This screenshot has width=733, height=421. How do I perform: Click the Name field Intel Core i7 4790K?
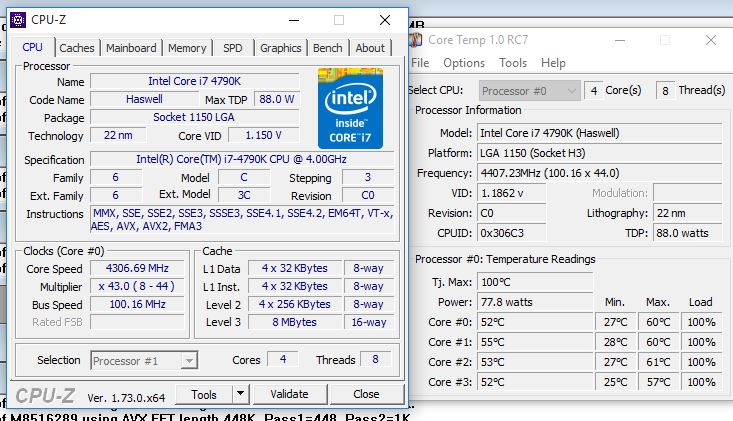coord(194,81)
